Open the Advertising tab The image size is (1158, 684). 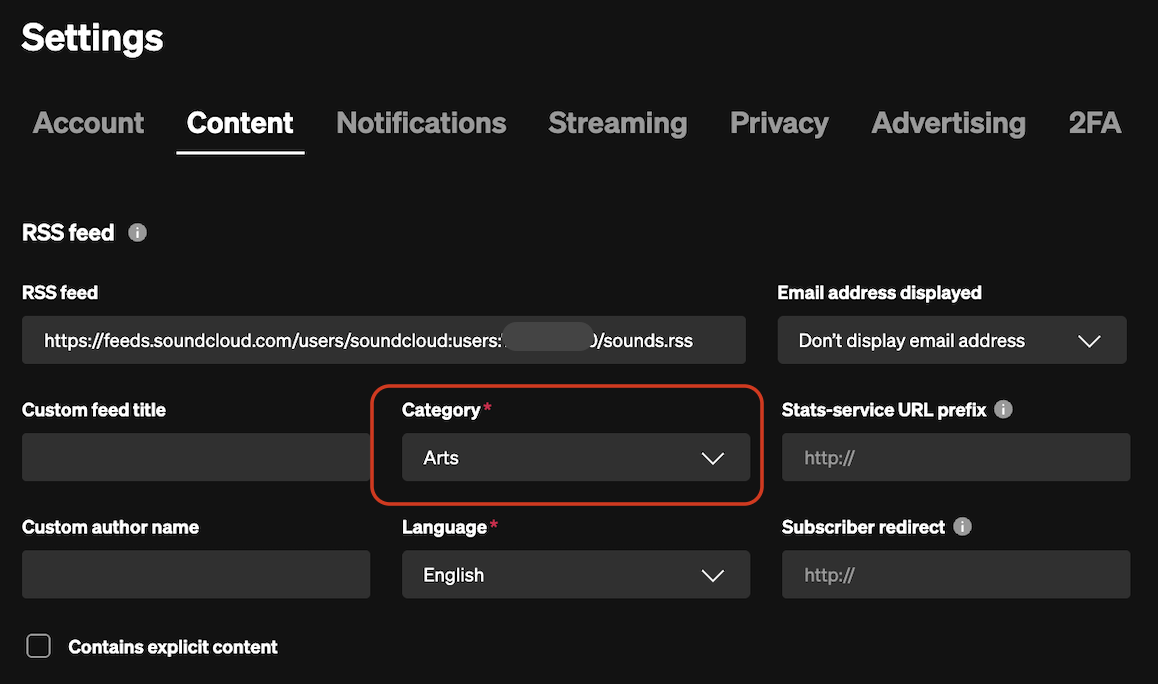point(948,123)
